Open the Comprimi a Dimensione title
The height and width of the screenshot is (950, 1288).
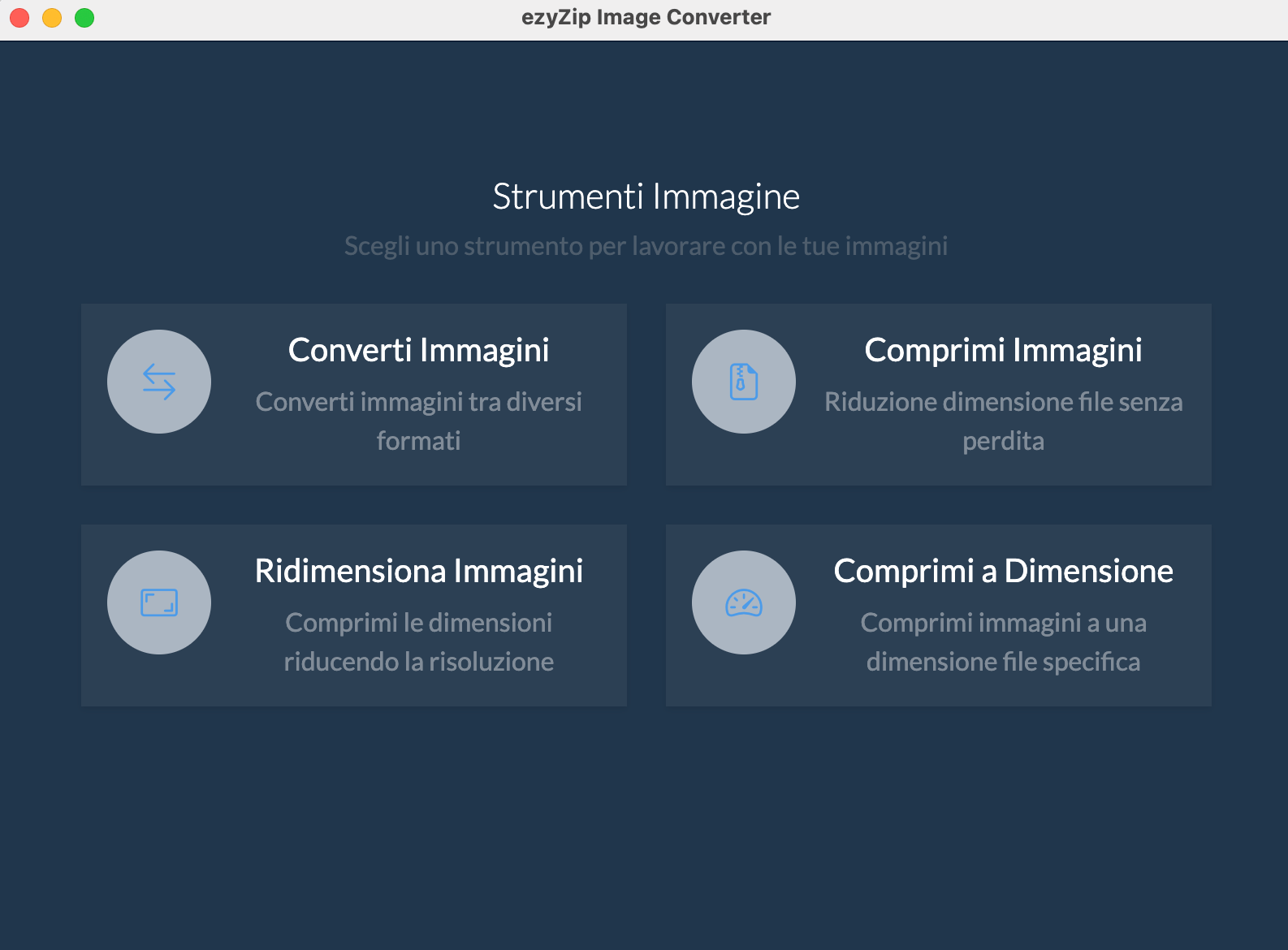tap(1003, 571)
